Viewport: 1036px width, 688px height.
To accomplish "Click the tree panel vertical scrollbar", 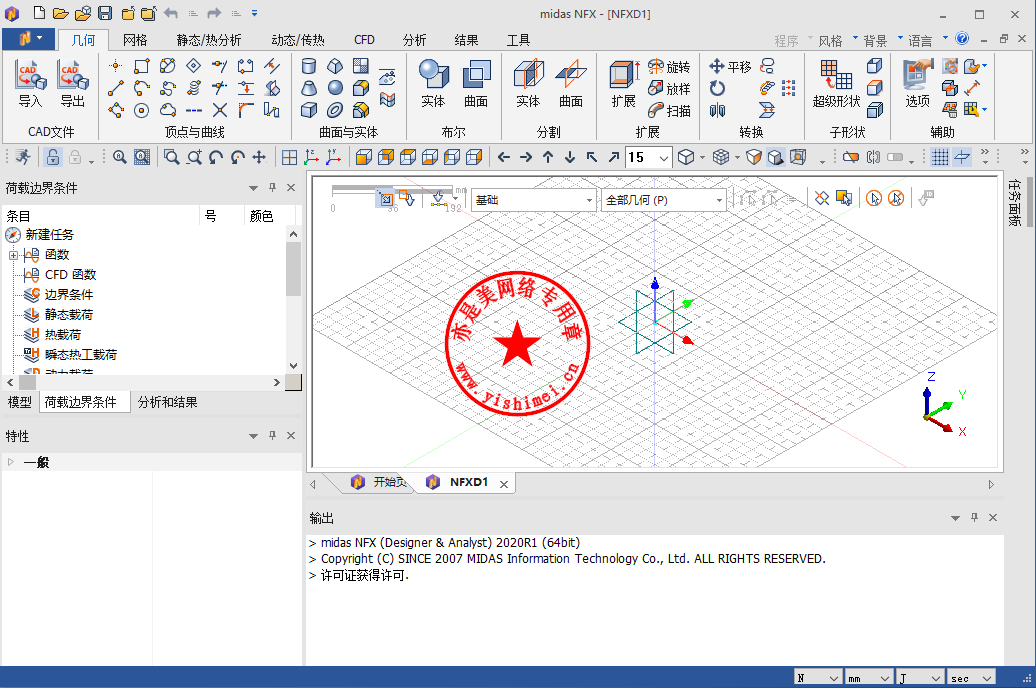I will [x=293, y=268].
